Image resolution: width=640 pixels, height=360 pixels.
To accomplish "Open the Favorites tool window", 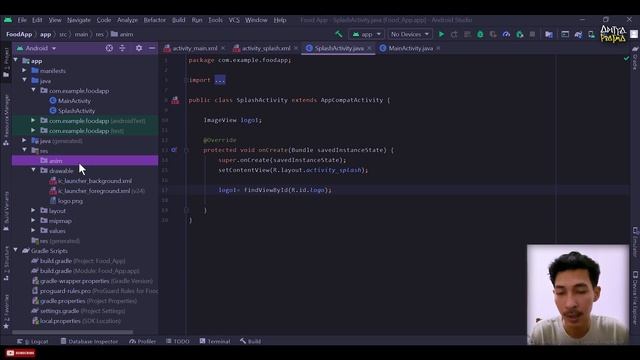I will tap(6, 312).
